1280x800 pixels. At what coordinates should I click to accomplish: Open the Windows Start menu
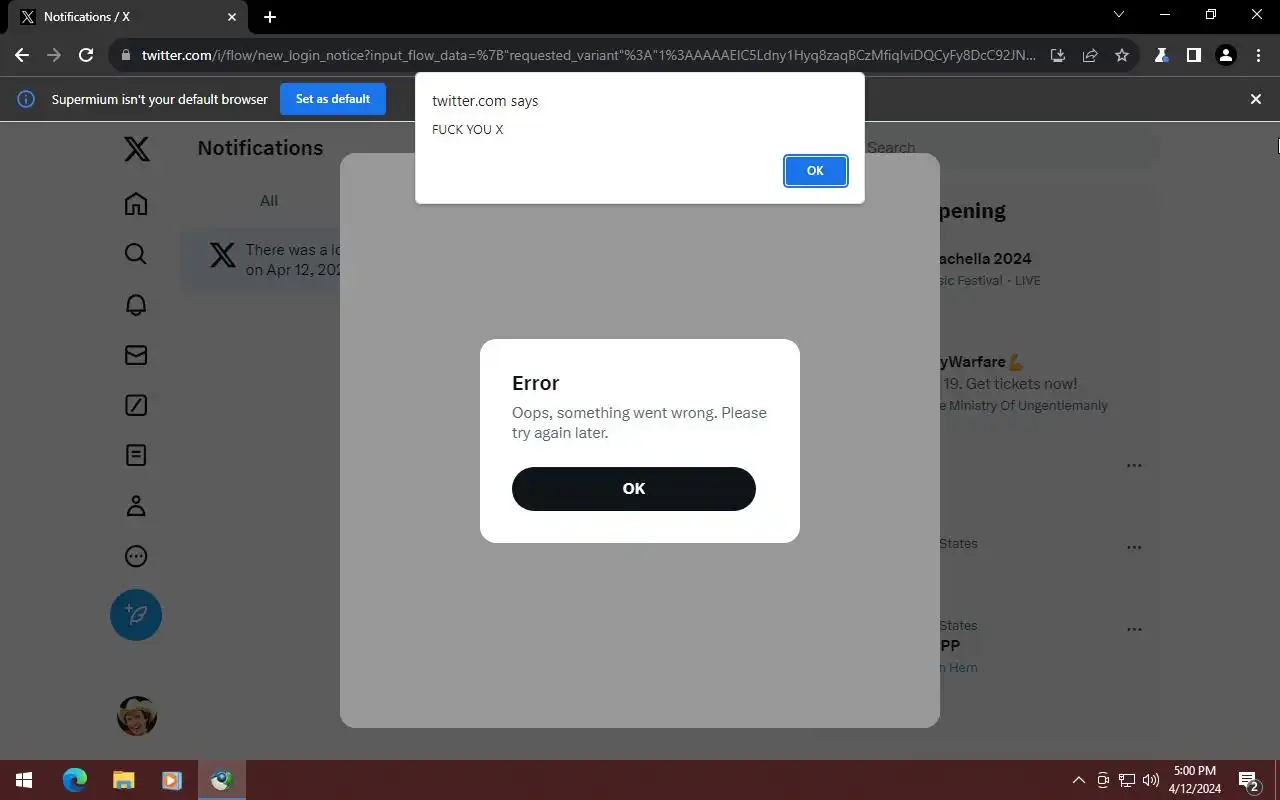24,780
